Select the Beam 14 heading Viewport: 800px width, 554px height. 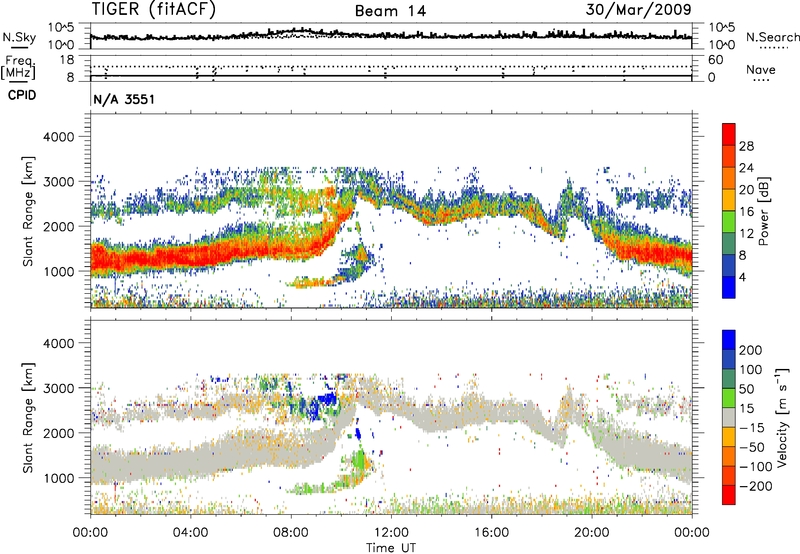tap(390, 11)
